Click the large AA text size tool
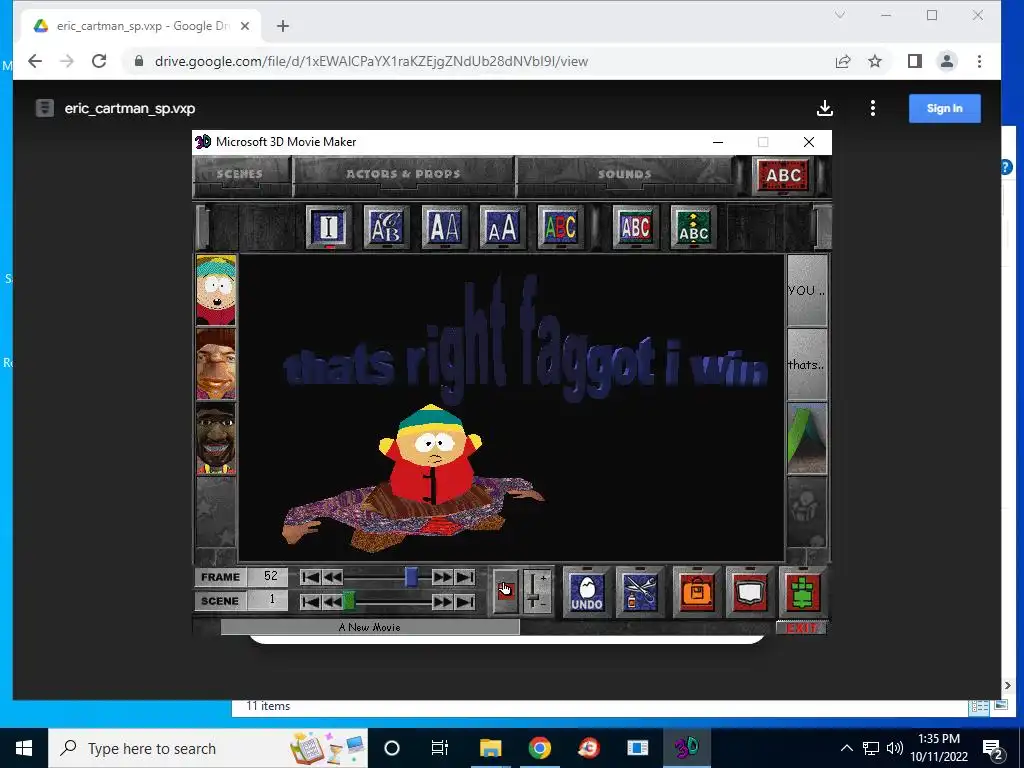The height and width of the screenshot is (768, 1024). point(444,227)
